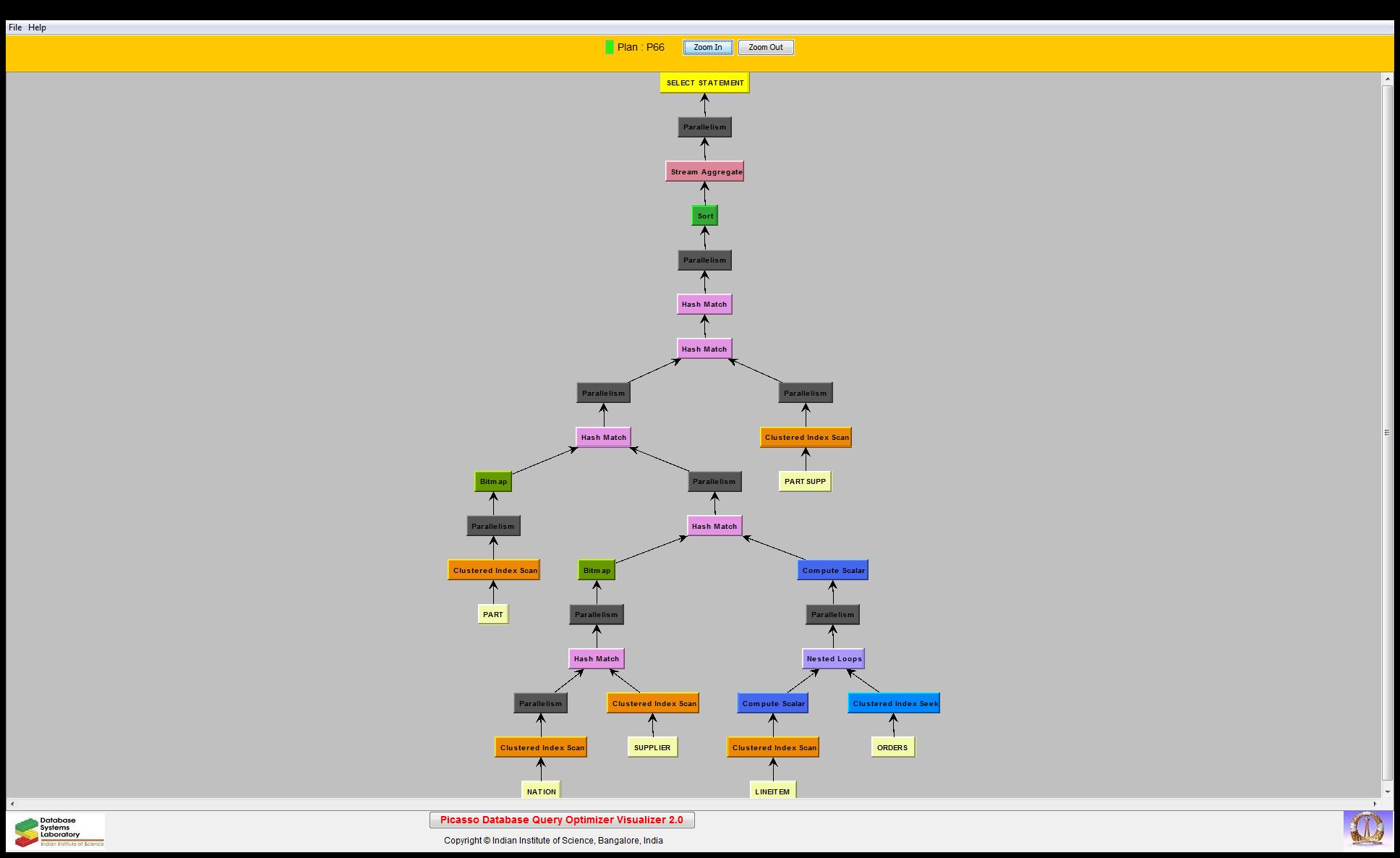Image resolution: width=1400 pixels, height=858 pixels.
Task: Click the green Plan P66 color square
Action: point(609,47)
